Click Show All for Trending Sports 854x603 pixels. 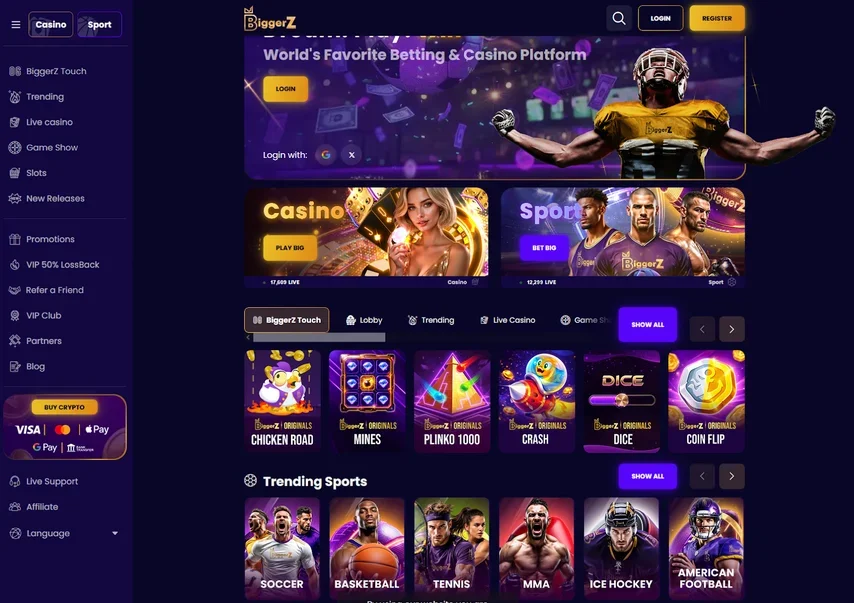pos(648,476)
